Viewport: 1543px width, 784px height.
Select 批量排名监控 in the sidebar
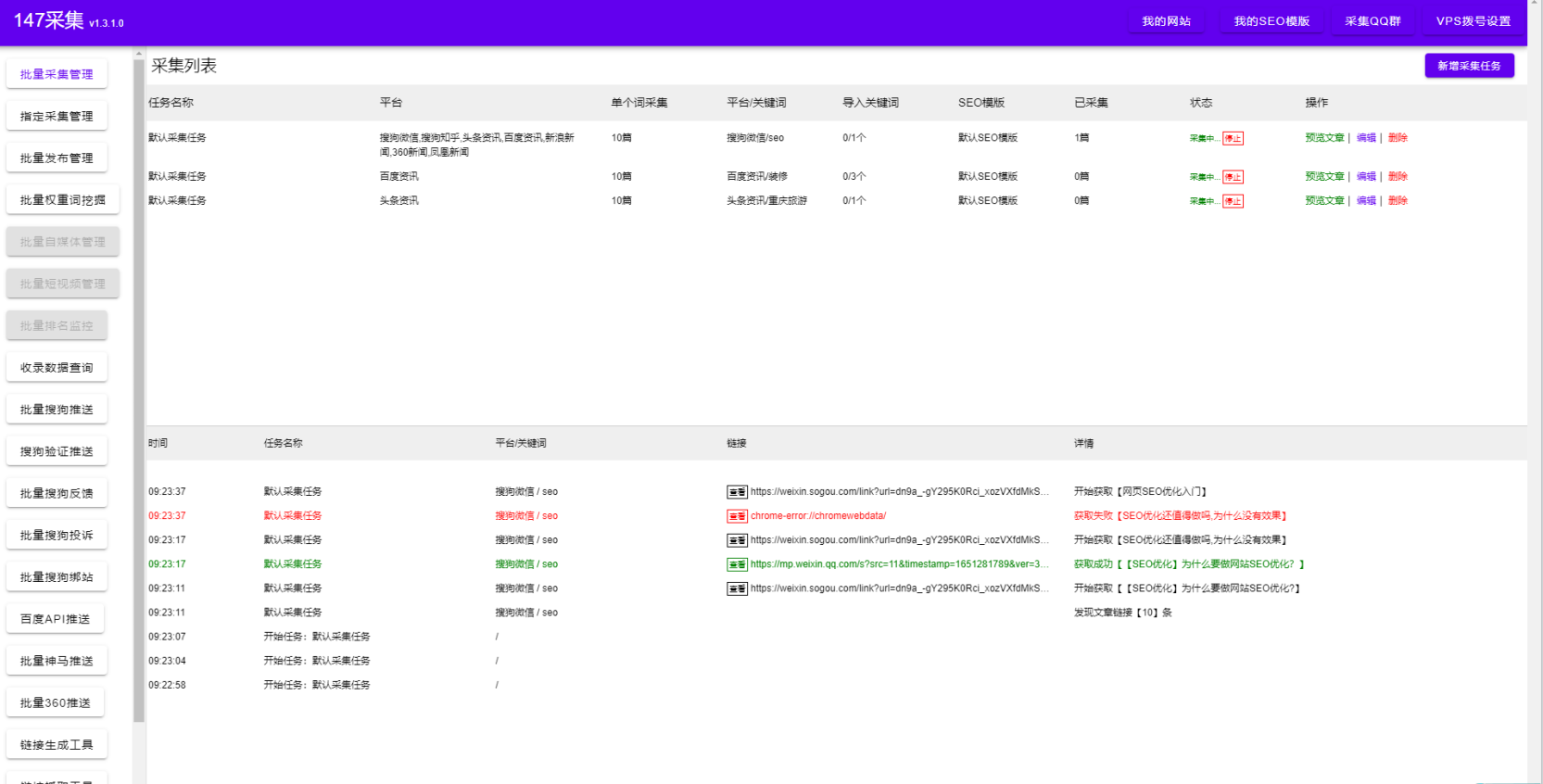[57, 325]
